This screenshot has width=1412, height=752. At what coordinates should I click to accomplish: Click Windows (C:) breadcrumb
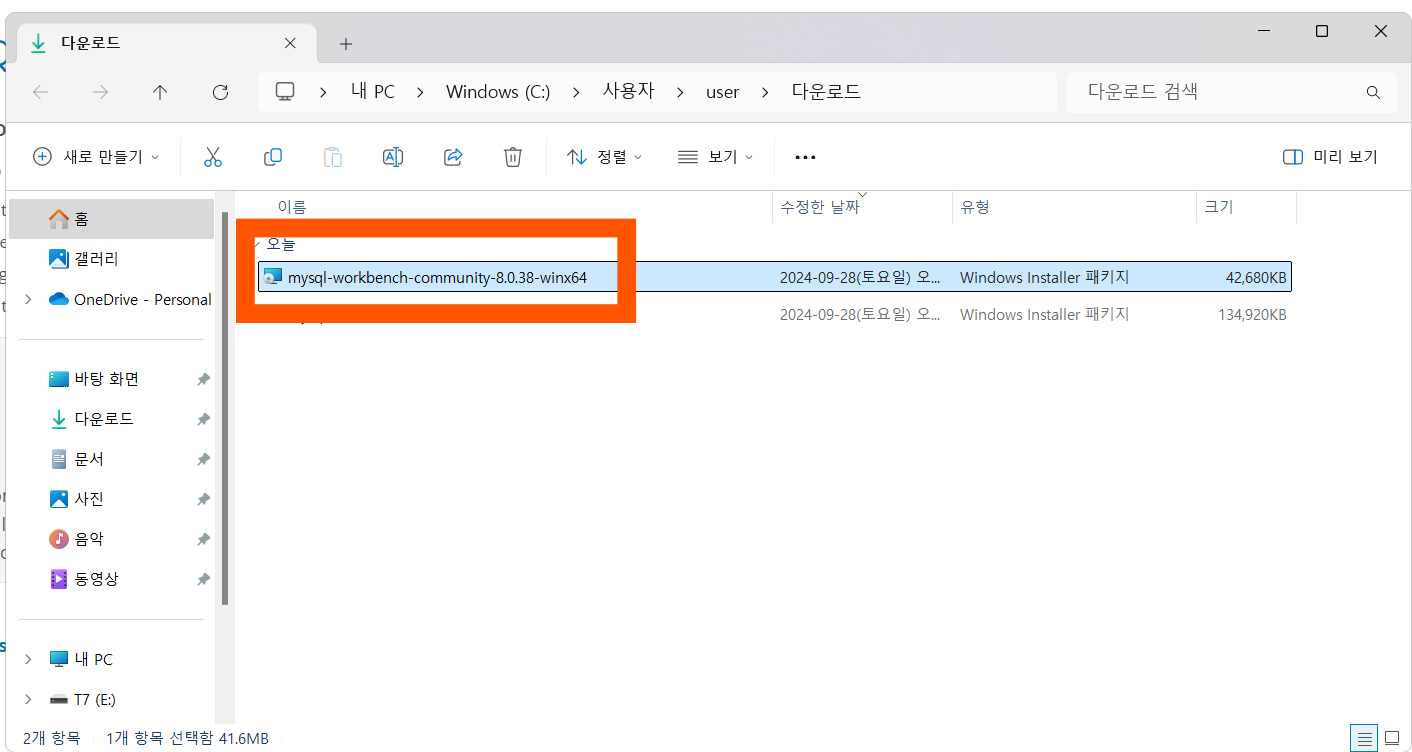(498, 92)
